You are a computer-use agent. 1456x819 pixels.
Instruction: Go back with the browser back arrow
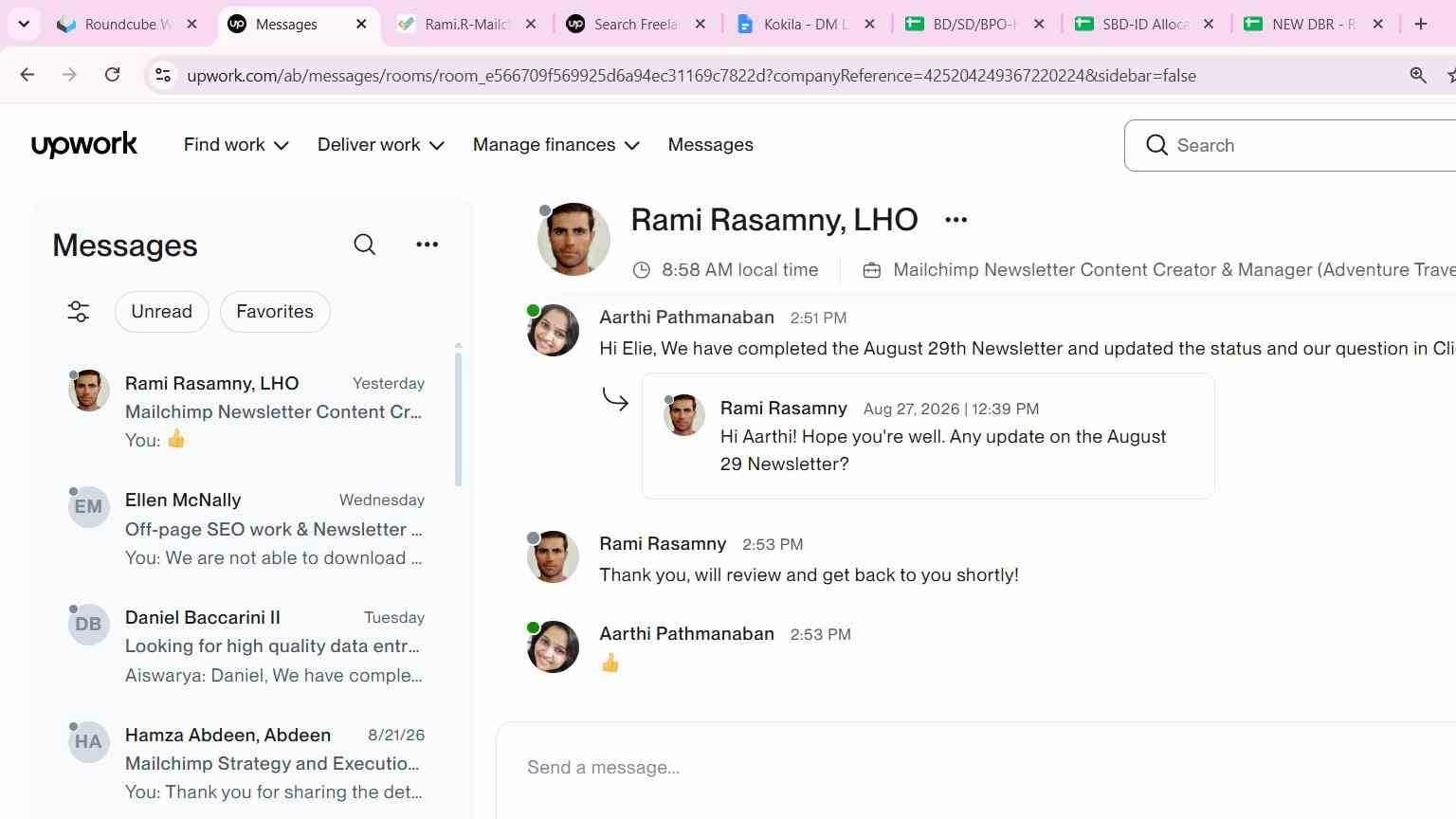(x=27, y=75)
